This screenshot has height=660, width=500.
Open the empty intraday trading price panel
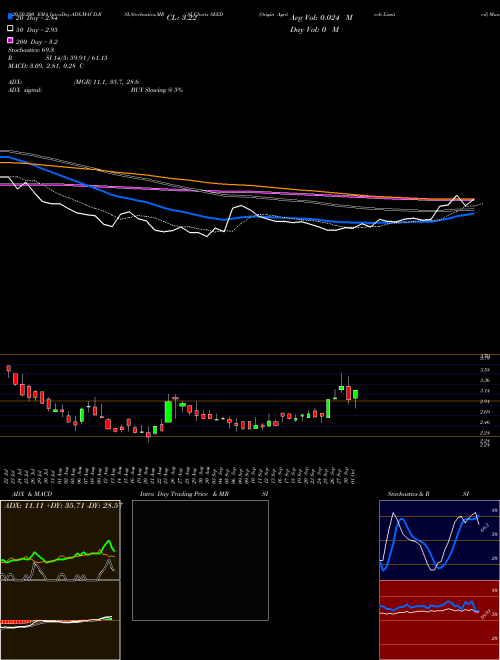point(200,560)
